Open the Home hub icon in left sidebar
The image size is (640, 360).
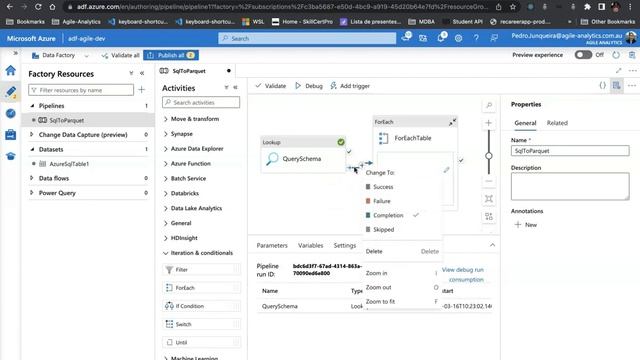[x=11, y=71]
